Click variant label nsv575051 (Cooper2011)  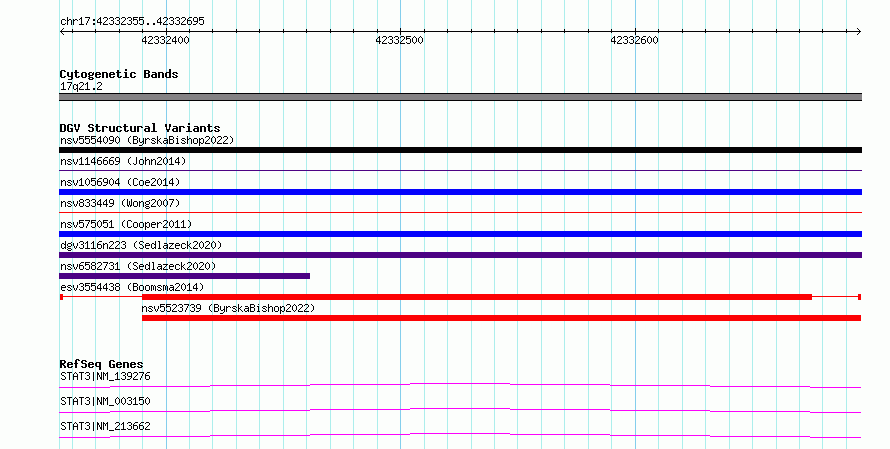(126, 224)
